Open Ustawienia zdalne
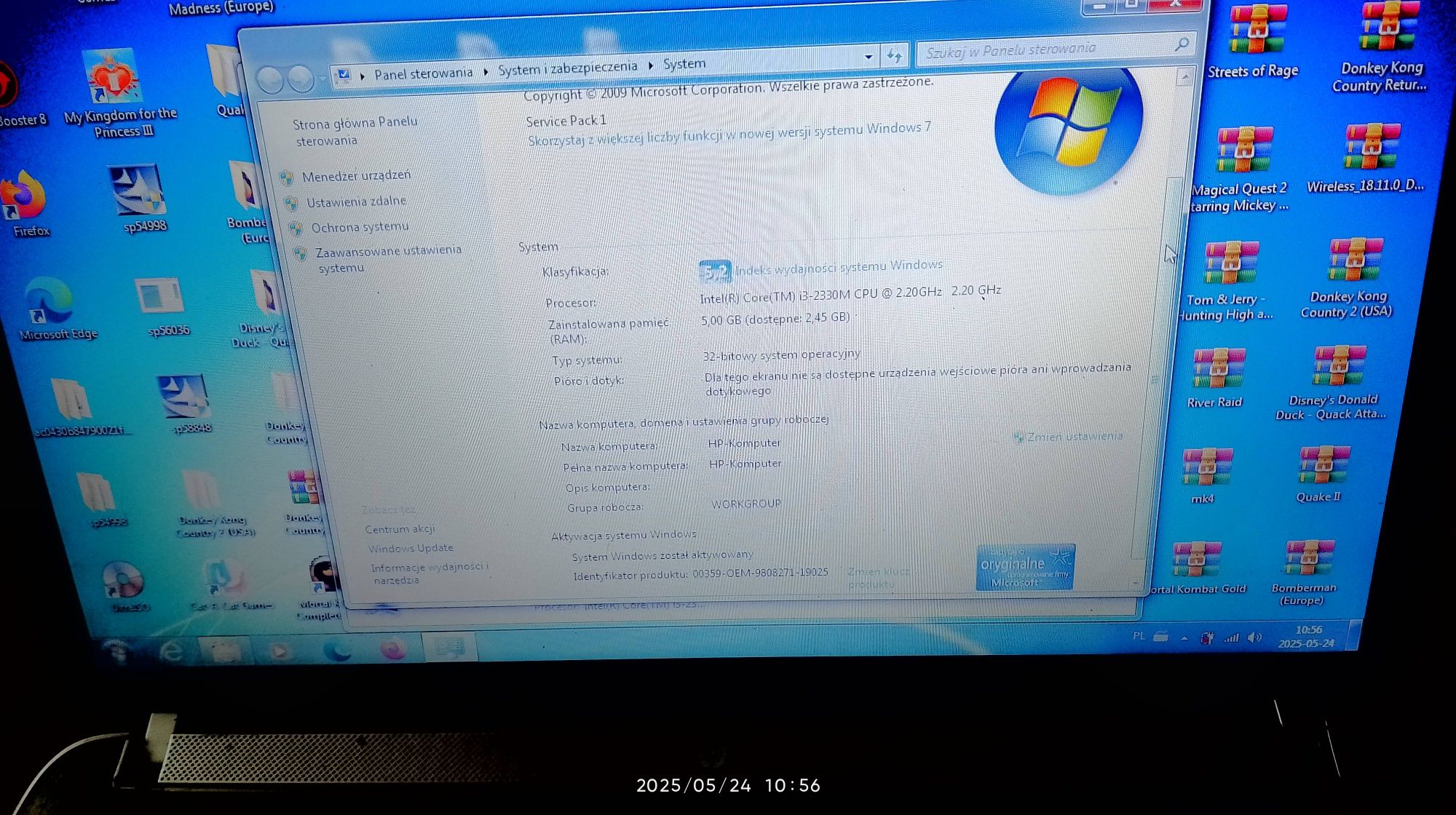Screen dimensions: 1456x815 pos(356,202)
